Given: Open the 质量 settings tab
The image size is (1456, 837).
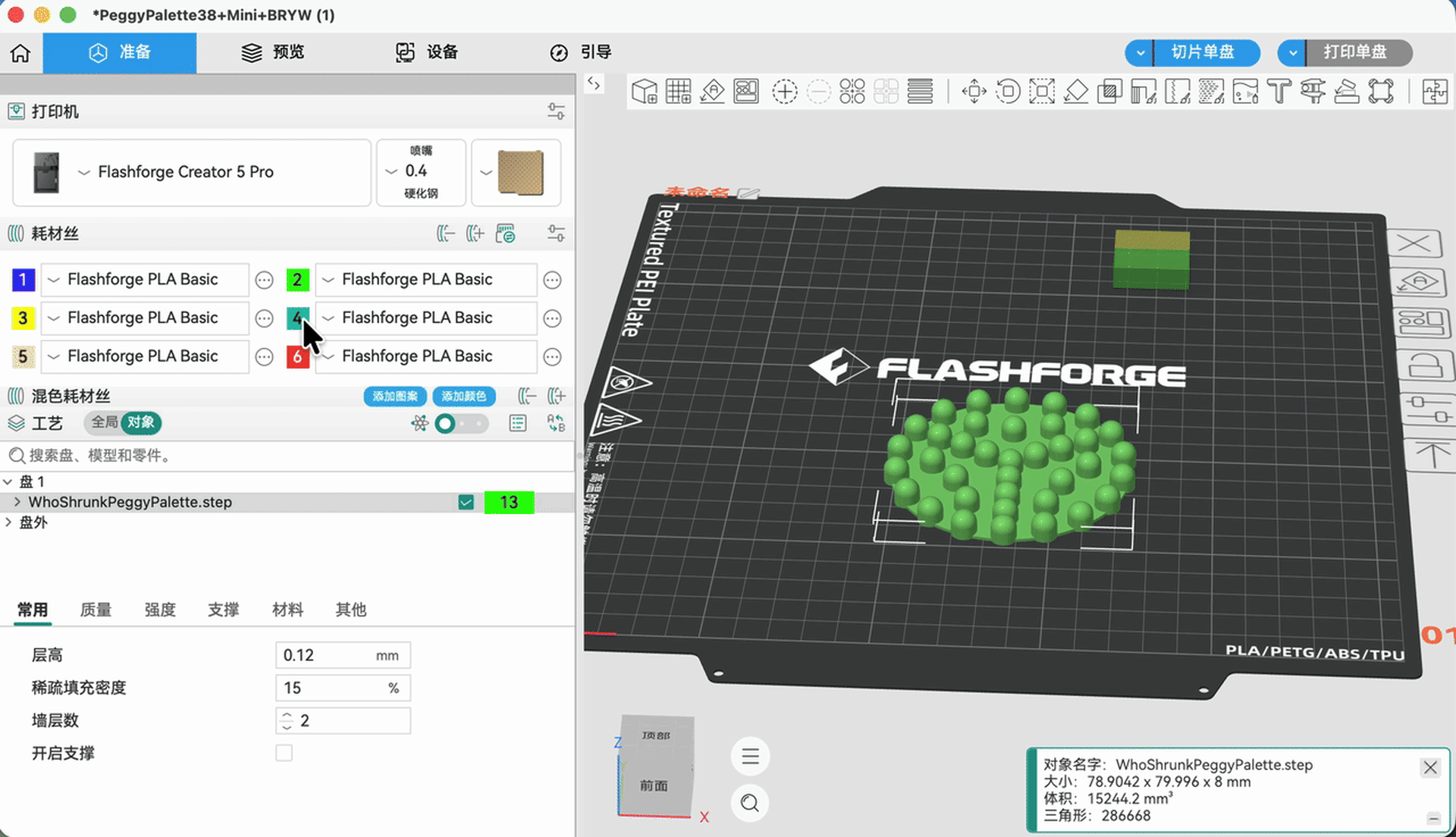Looking at the screenshot, I should click(x=96, y=610).
